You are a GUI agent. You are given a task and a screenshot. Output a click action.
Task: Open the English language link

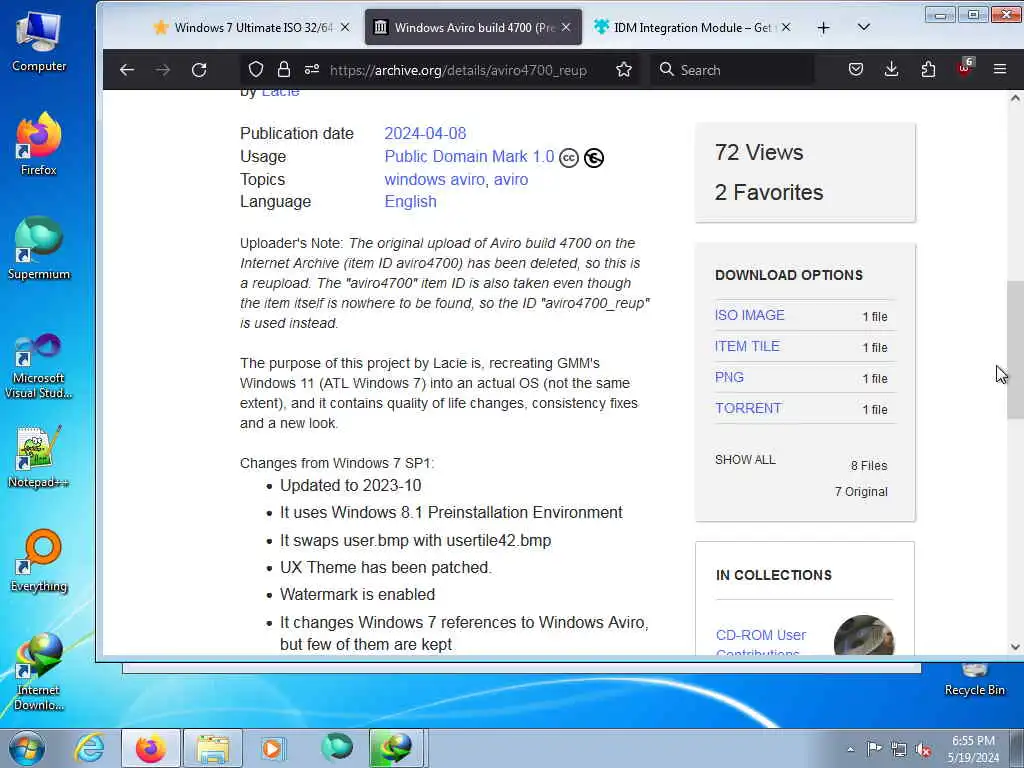pyautogui.click(x=410, y=202)
